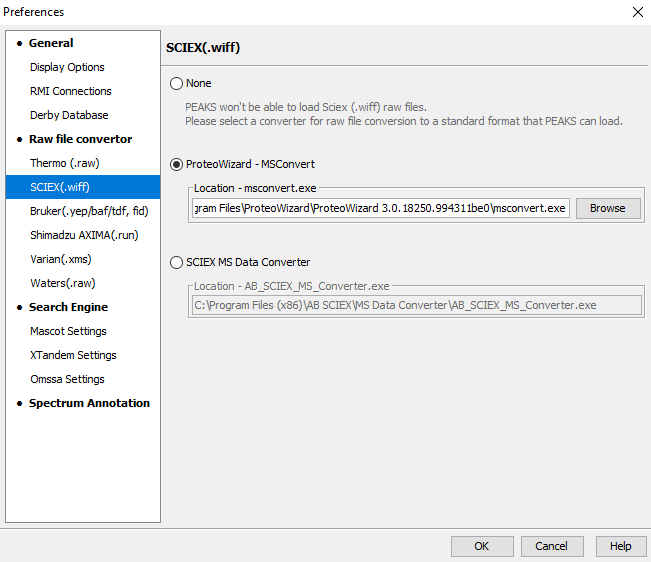Open XTandem Settings page
The width and height of the screenshot is (651, 562).
(73, 355)
